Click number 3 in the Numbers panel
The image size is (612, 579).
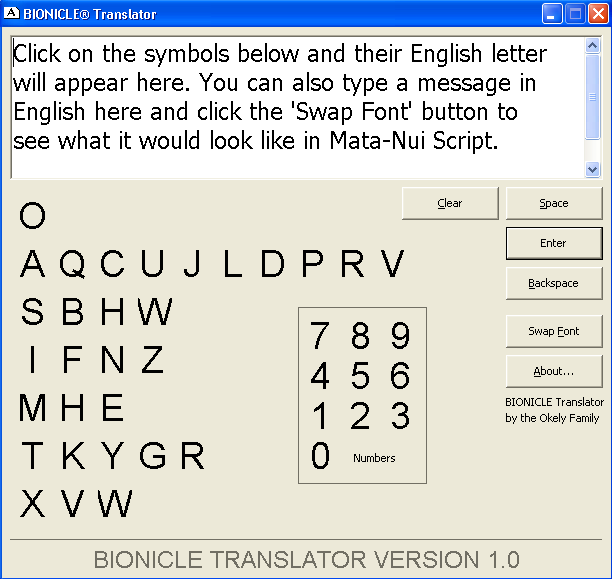coord(400,416)
